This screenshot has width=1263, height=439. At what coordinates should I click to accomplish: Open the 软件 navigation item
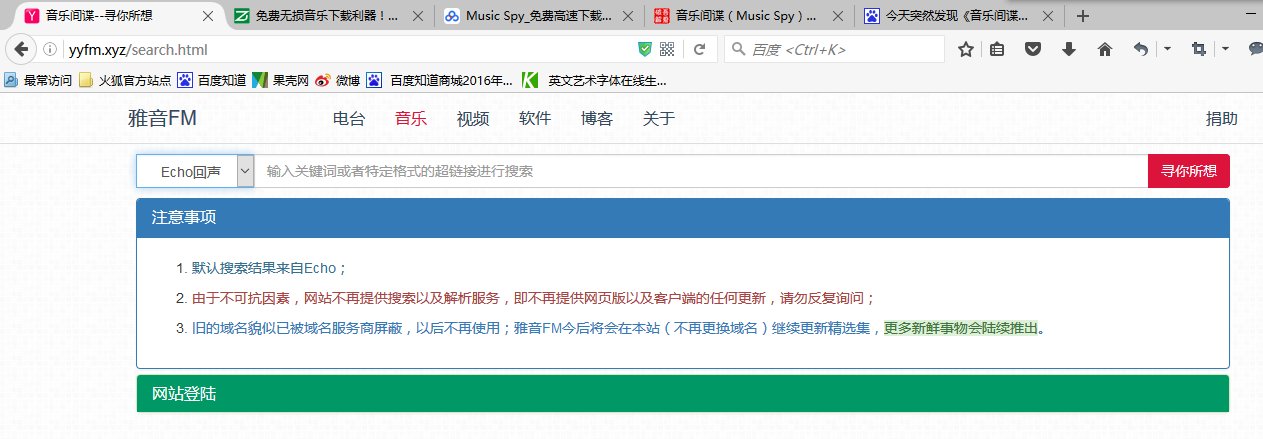535,119
